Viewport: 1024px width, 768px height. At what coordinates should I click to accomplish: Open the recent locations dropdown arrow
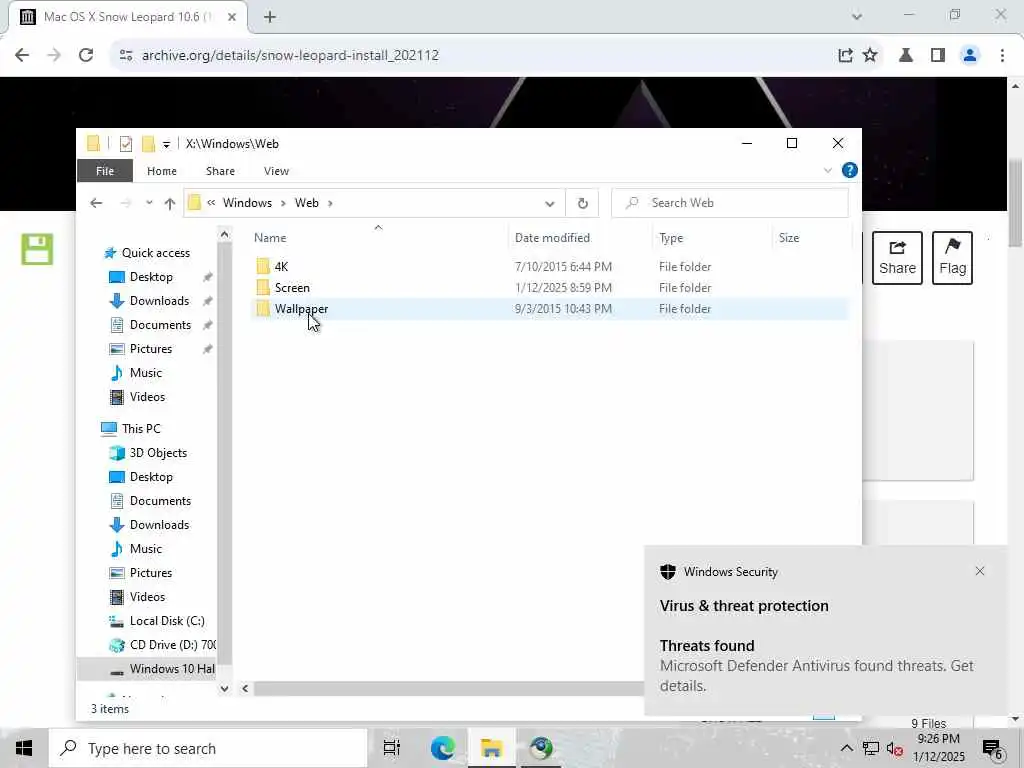coord(149,203)
